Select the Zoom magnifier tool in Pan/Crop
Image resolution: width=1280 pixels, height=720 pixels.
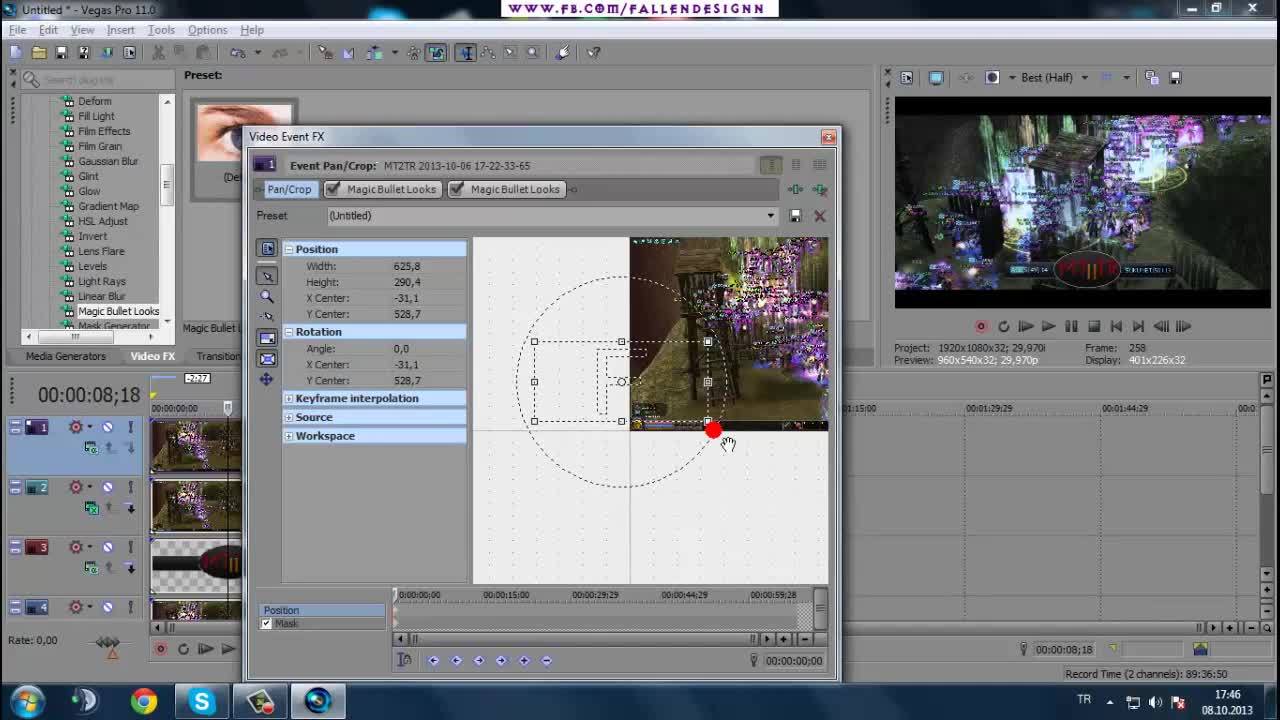(x=267, y=296)
